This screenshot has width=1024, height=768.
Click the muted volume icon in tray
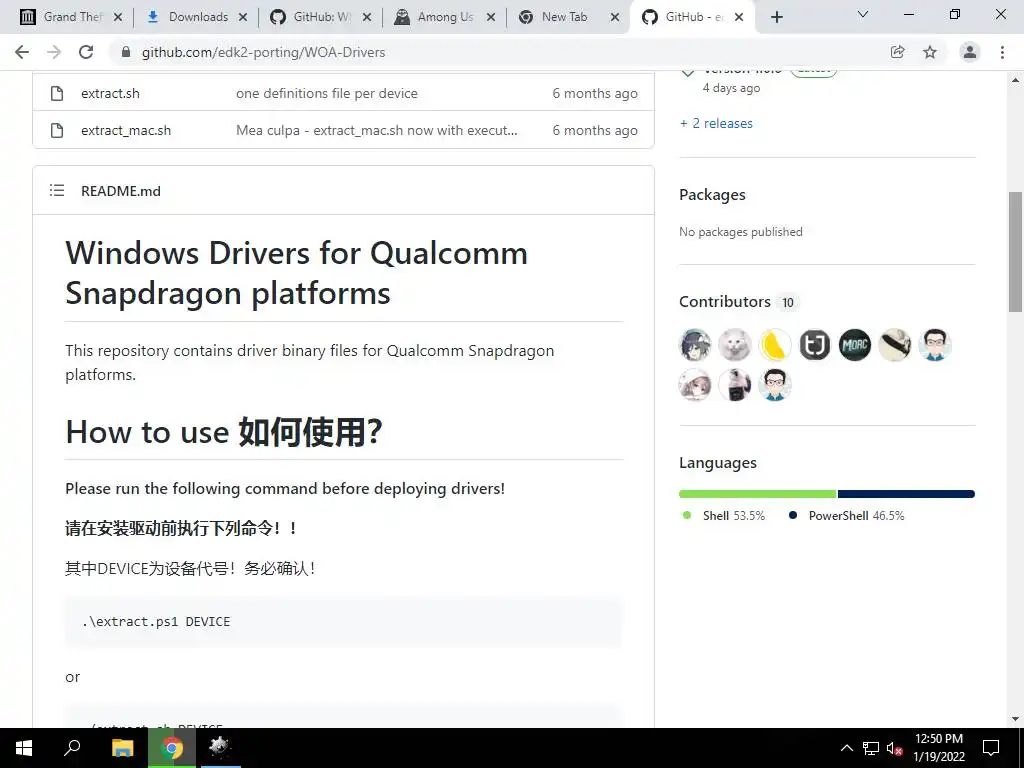(x=894, y=748)
